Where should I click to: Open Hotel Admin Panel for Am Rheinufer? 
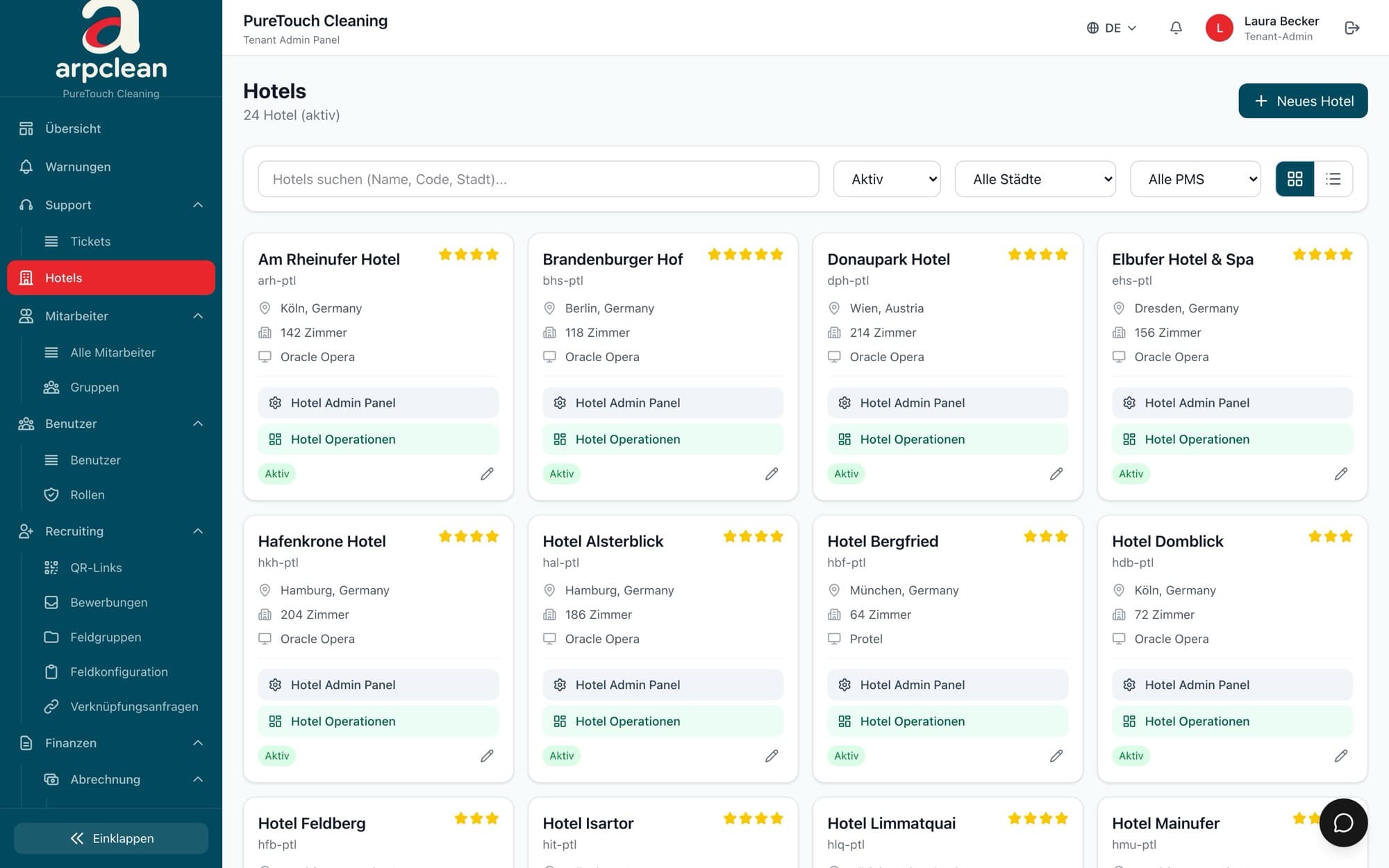click(379, 403)
